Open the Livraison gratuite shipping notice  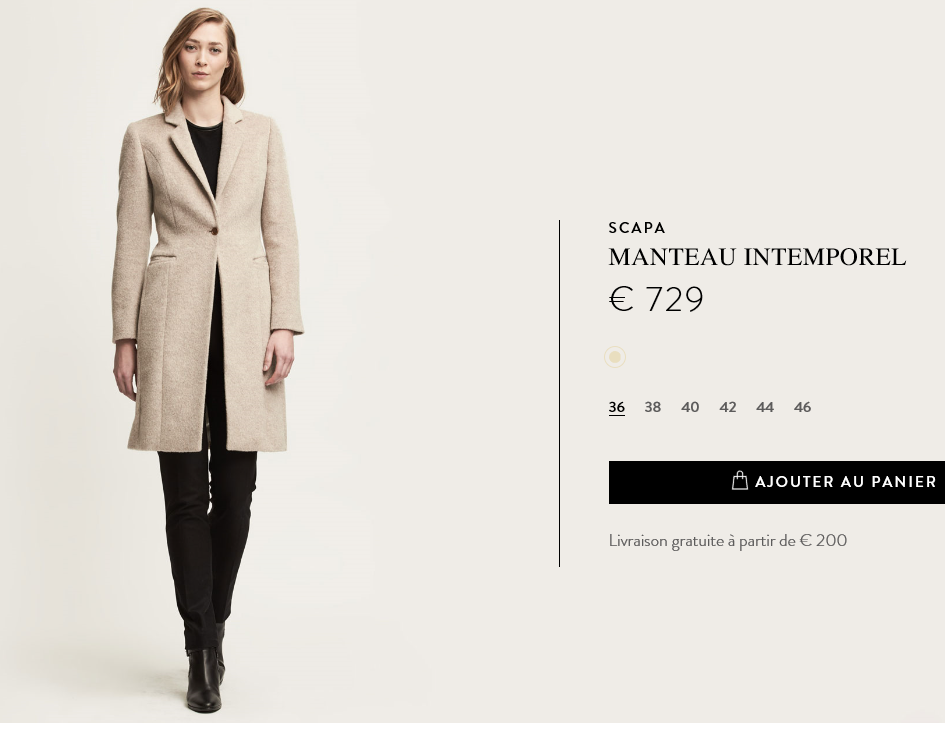point(727,541)
